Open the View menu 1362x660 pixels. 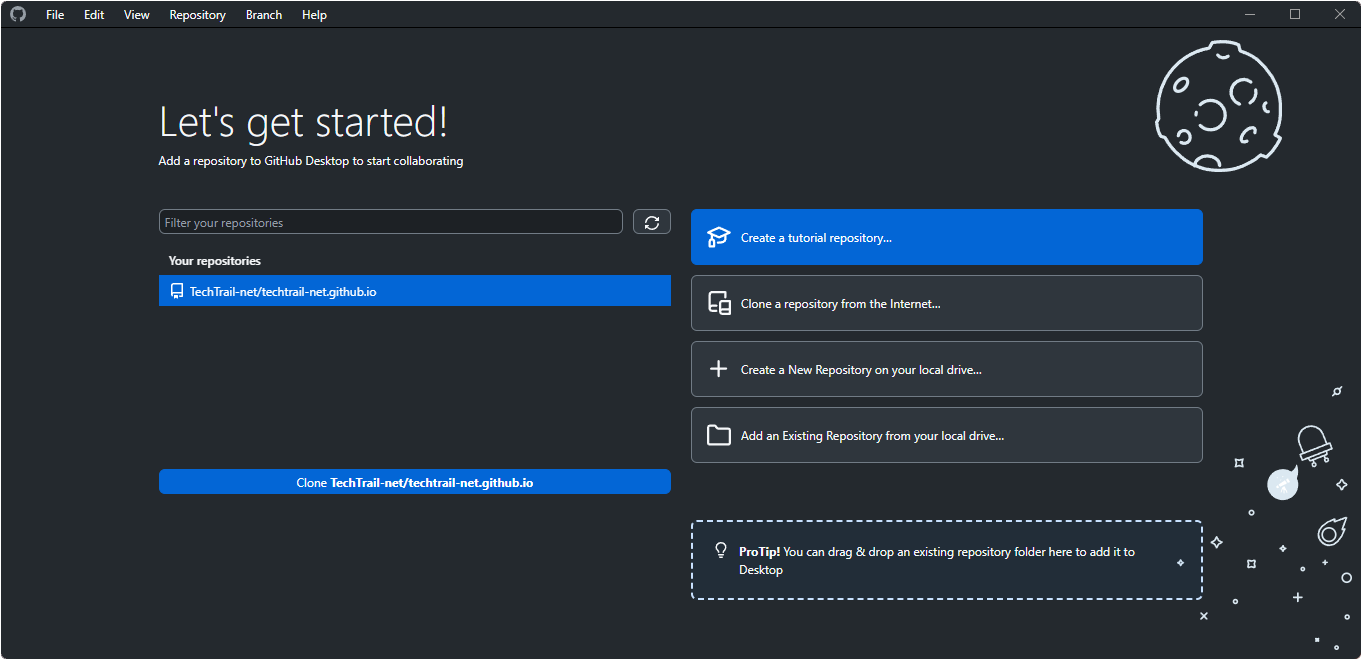137,15
